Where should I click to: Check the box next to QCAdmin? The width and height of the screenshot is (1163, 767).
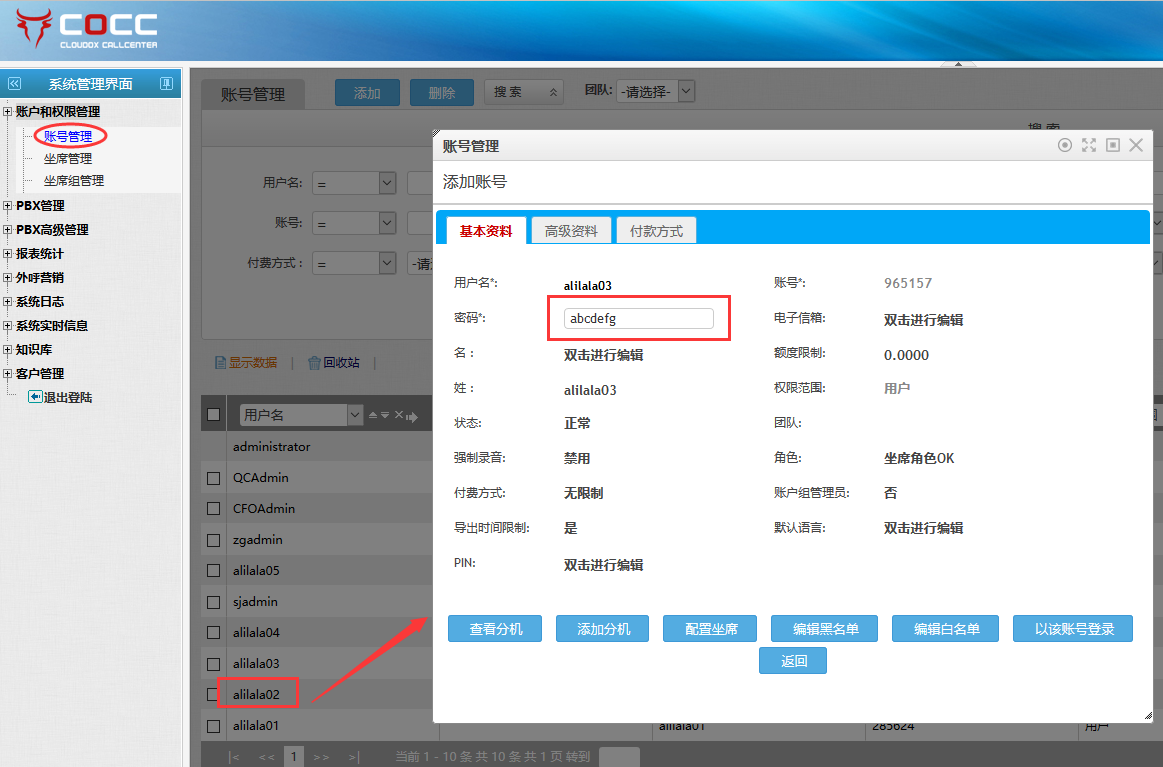[213, 478]
